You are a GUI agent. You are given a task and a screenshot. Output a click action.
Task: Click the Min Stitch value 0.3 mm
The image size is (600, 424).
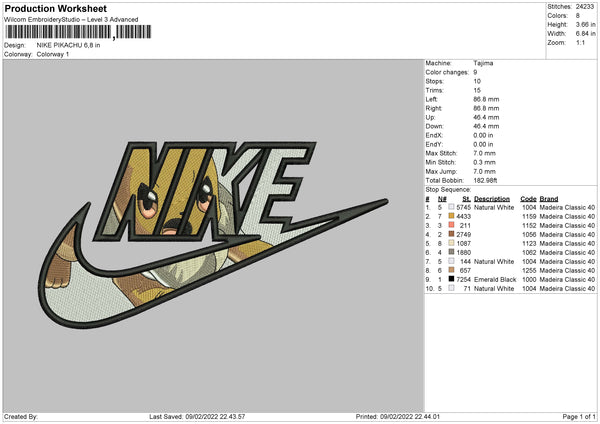coord(484,162)
